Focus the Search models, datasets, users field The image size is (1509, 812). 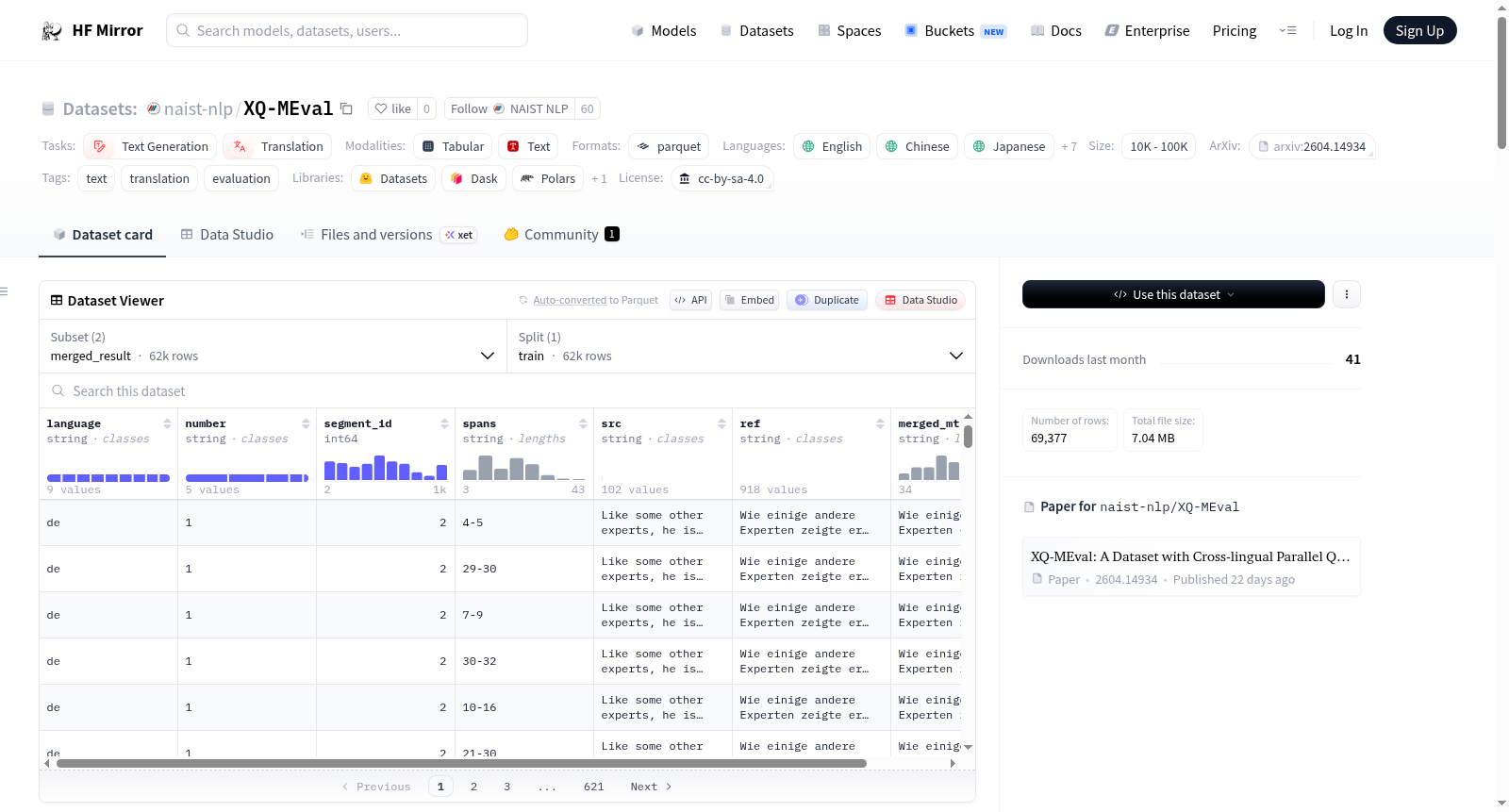(347, 30)
